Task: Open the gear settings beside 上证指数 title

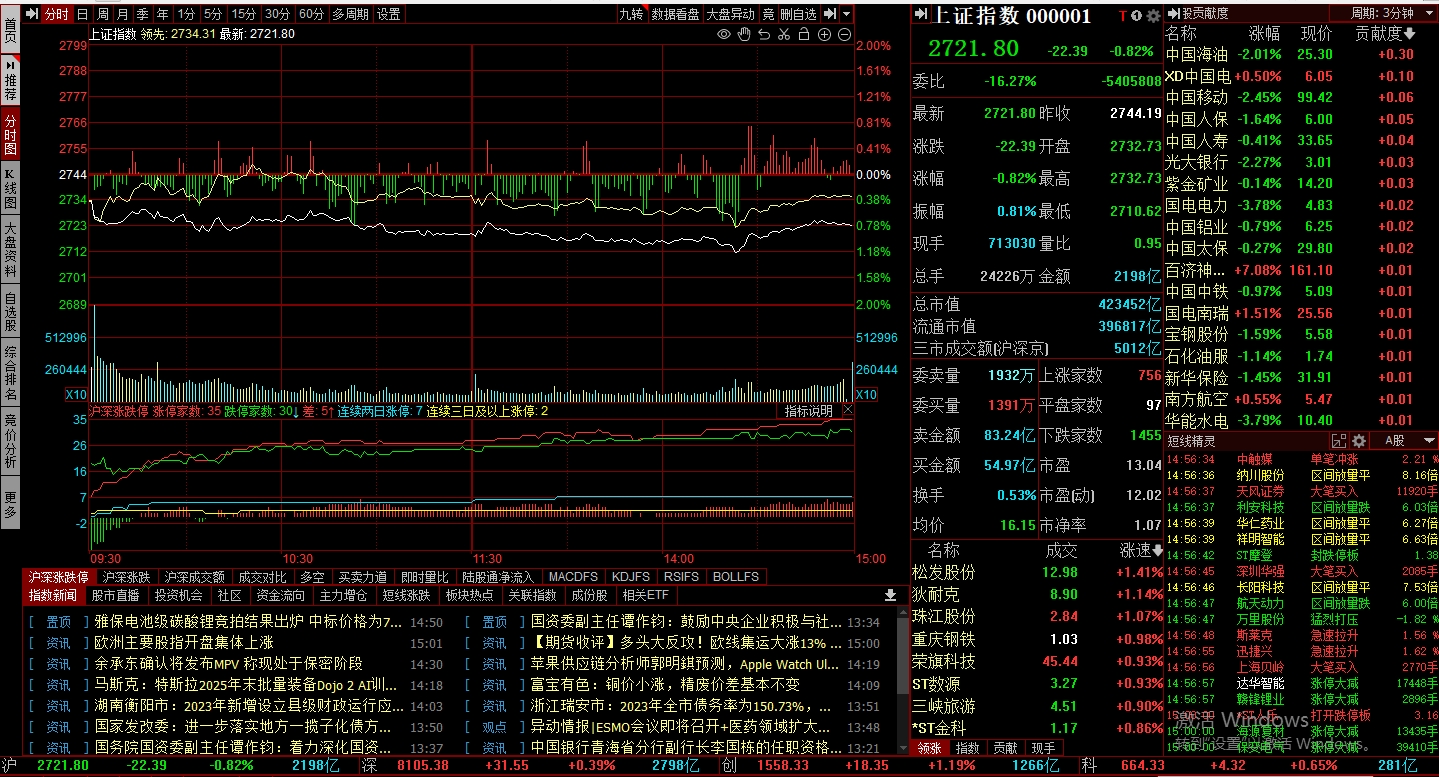Action: 1153,15
